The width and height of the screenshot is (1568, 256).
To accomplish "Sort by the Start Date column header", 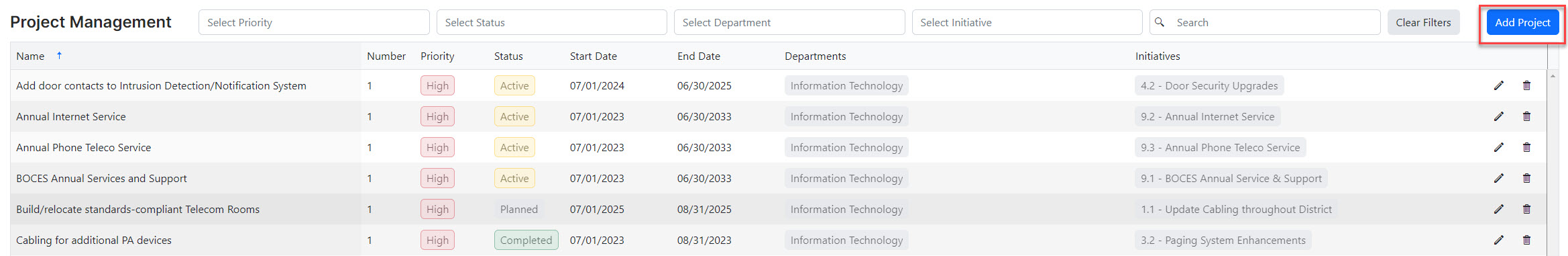I will [x=594, y=56].
